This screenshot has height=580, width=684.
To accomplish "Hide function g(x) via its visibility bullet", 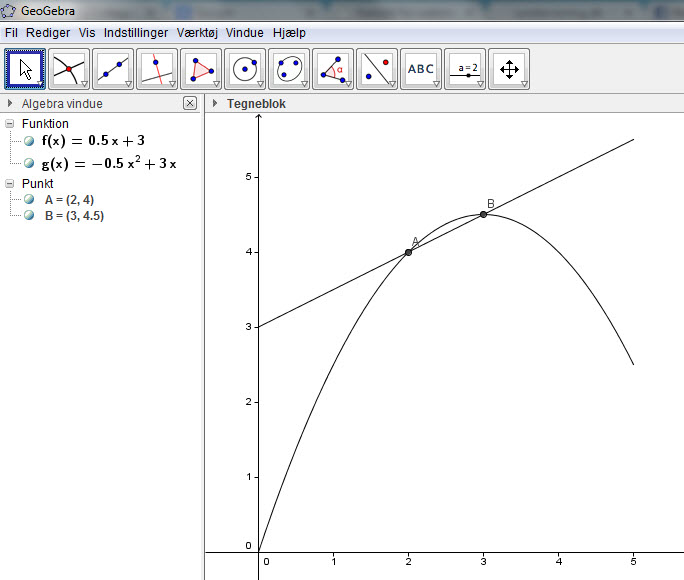I will tap(29, 163).
